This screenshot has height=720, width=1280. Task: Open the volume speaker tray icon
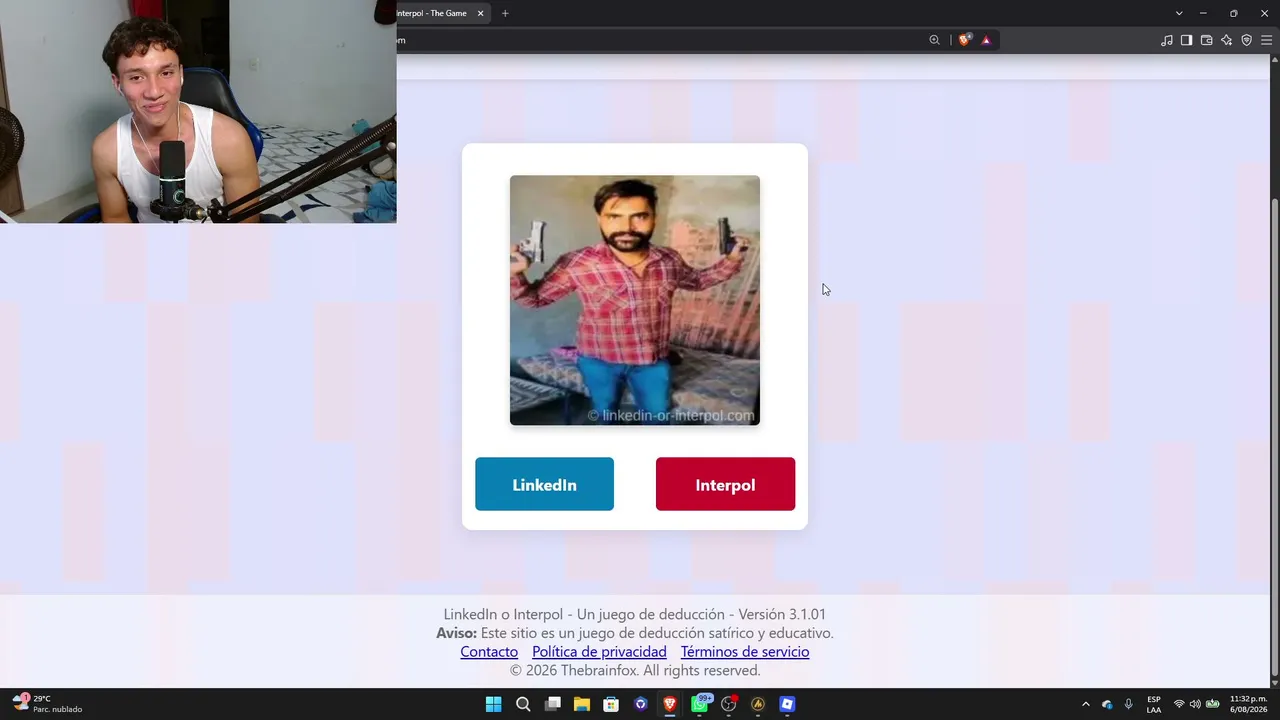tap(1195, 704)
